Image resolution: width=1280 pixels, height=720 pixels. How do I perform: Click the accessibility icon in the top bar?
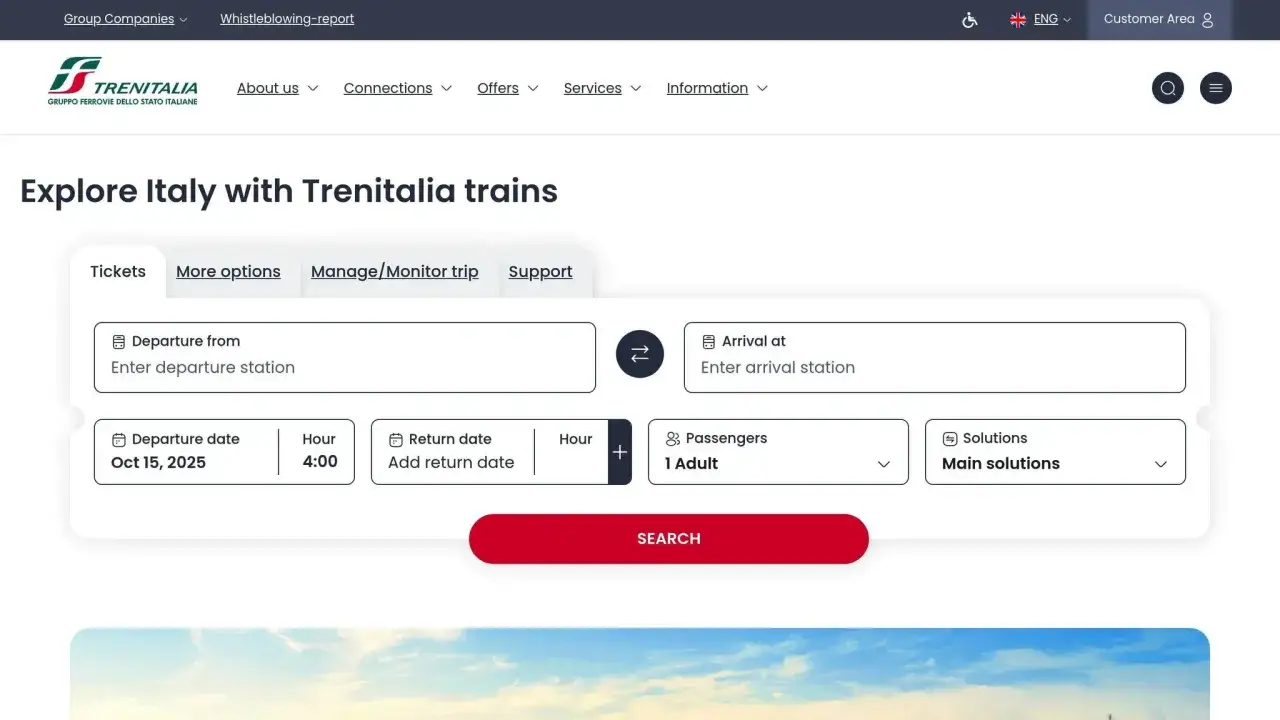point(968,19)
